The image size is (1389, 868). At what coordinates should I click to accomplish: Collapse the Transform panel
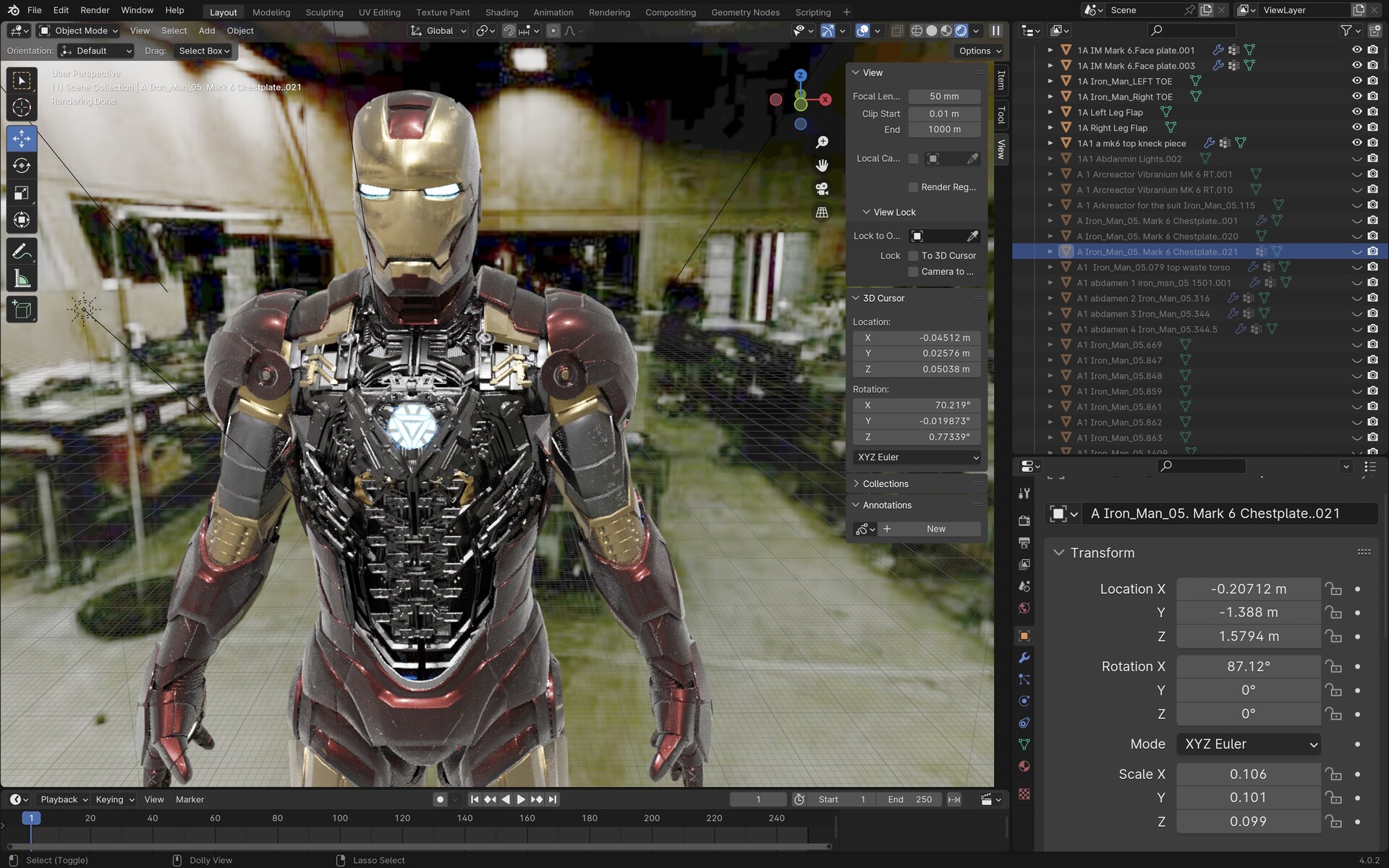pyautogui.click(x=1059, y=553)
